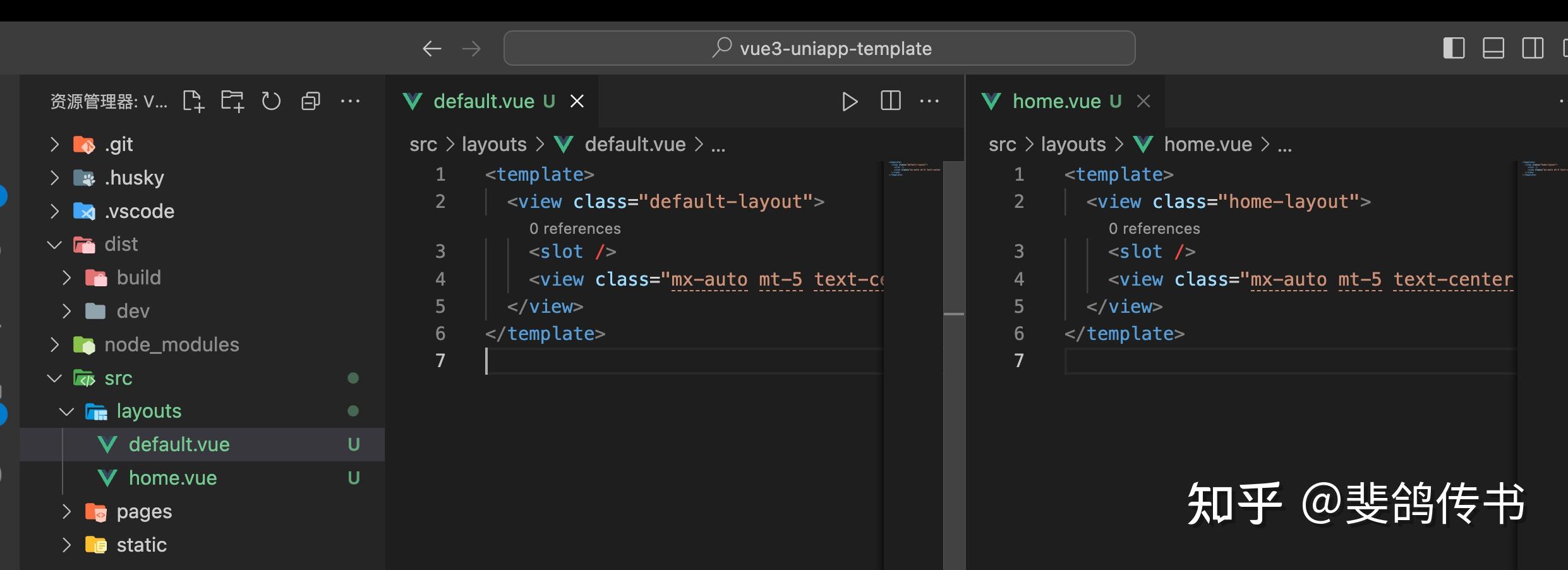The height and width of the screenshot is (570, 1568).
Task: Toggle the primary side bar layout
Action: pos(1454,49)
